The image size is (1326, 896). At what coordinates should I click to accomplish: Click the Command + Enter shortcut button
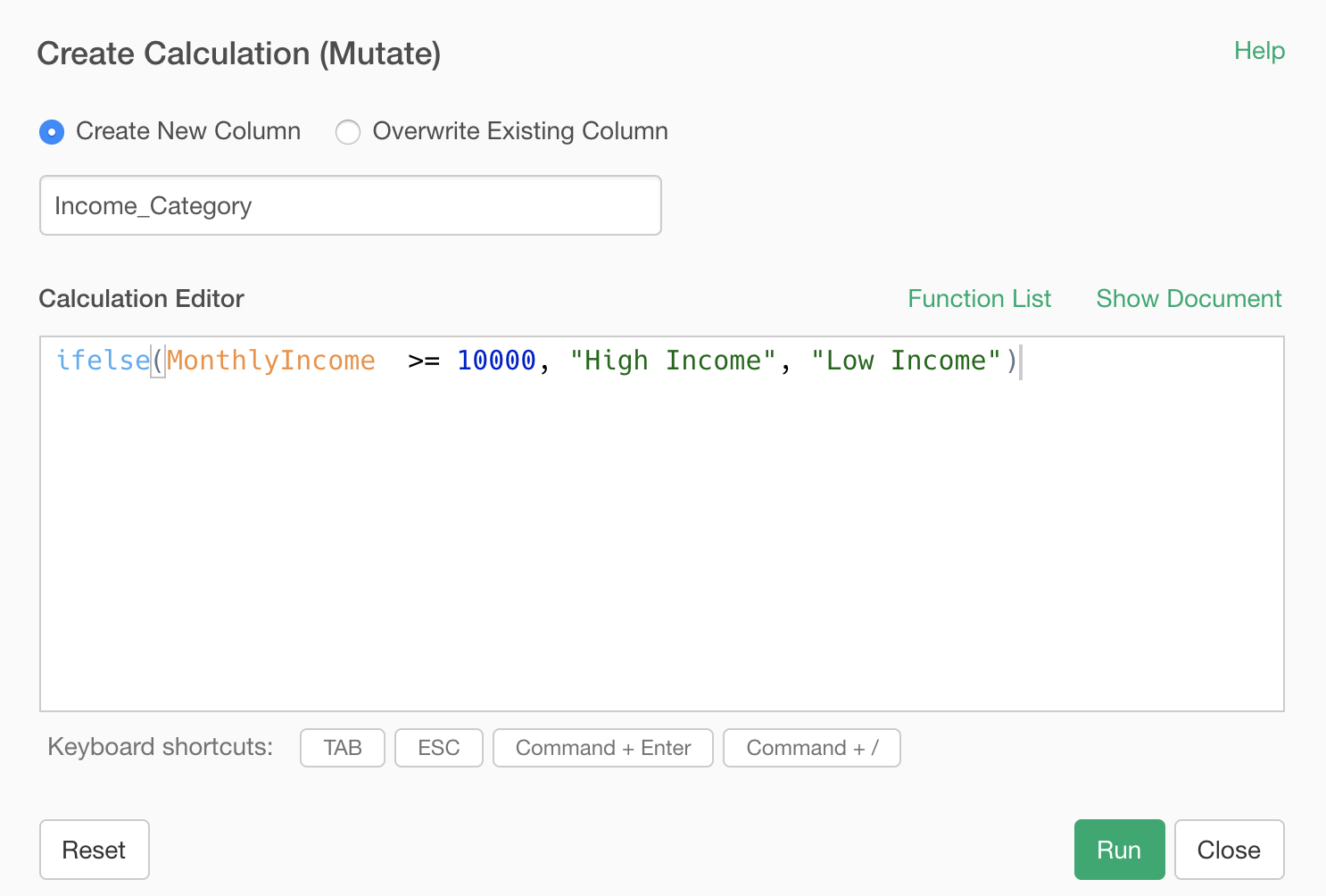pyautogui.click(x=602, y=748)
